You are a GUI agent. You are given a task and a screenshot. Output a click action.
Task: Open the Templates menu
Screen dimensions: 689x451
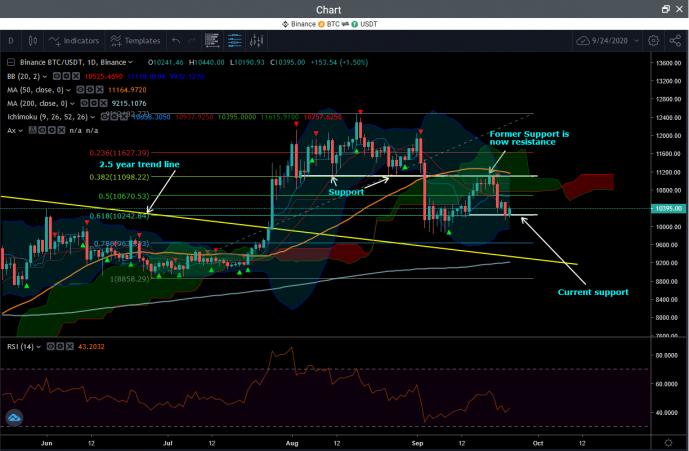pos(135,41)
